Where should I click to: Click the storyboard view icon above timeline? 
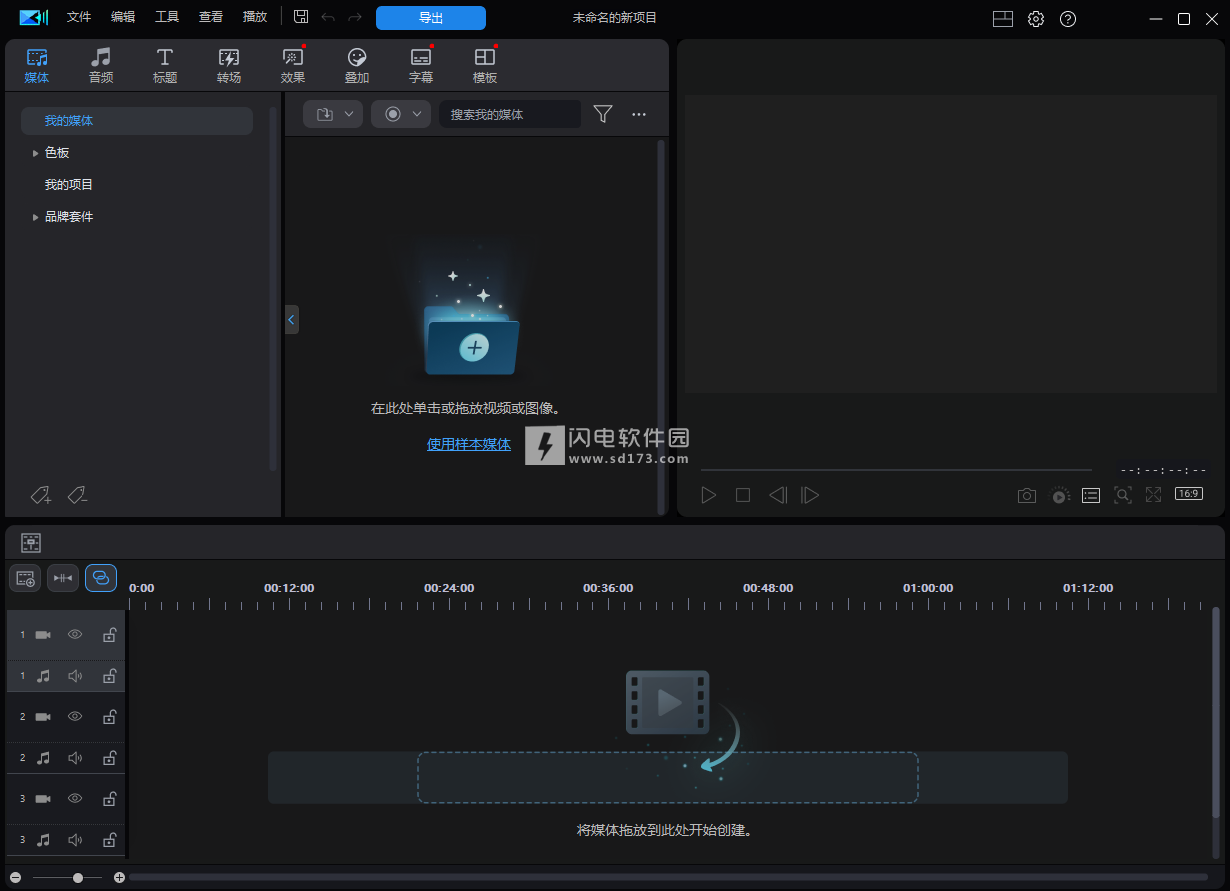pos(31,543)
